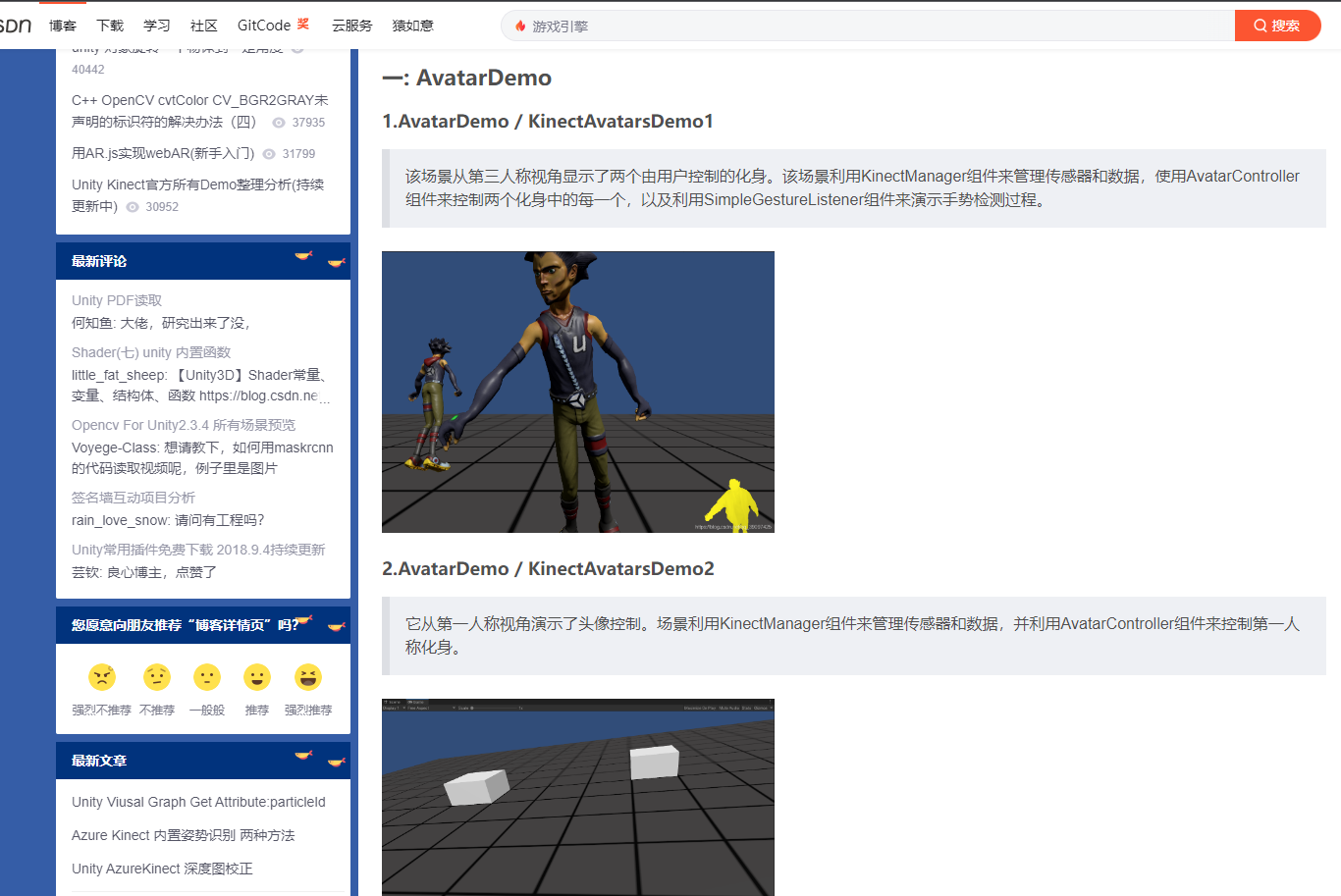The height and width of the screenshot is (896, 1341).
Task: Open the GitCode nav item
Action: (x=264, y=26)
